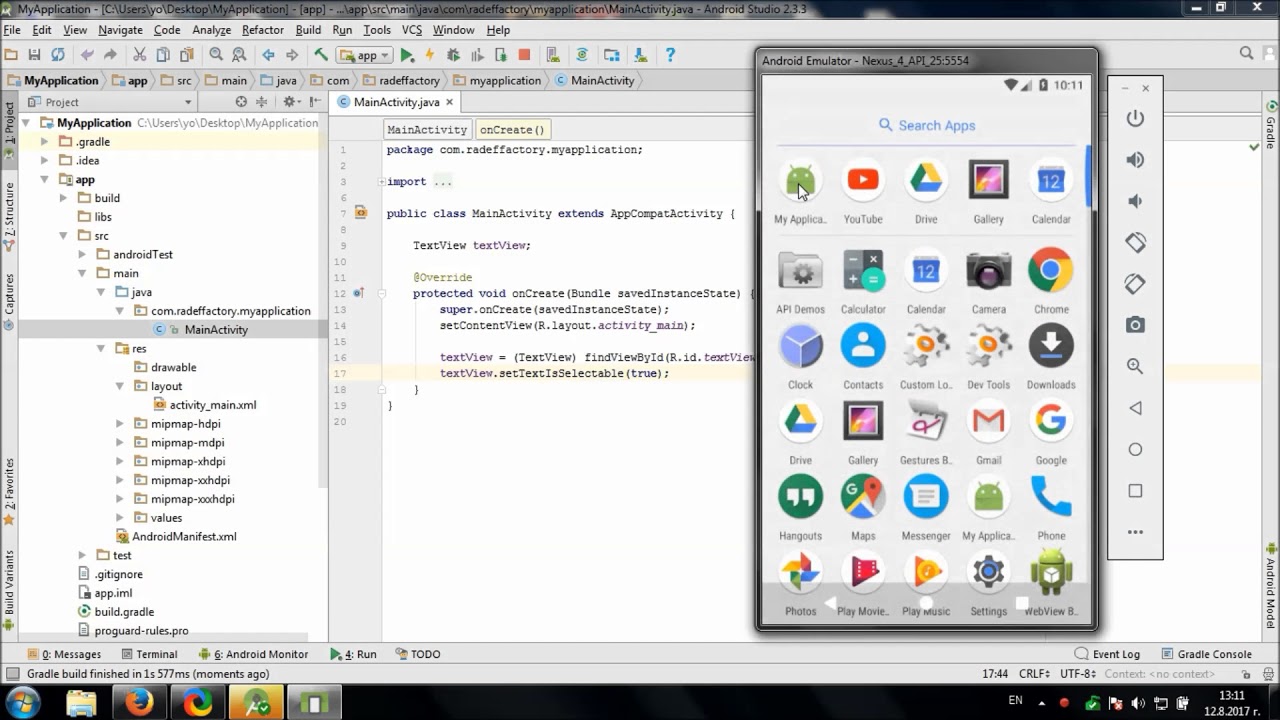Open the Navigate menu
This screenshot has height=720, width=1280.
(120, 30)
